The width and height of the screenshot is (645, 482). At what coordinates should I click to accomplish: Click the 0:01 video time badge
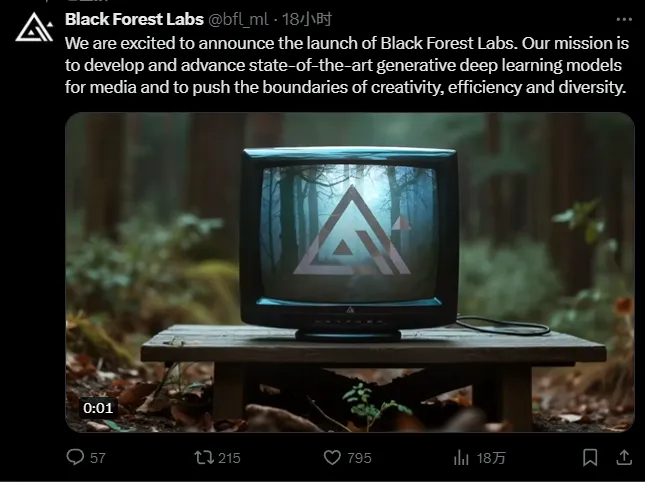[x=98, y=408]
